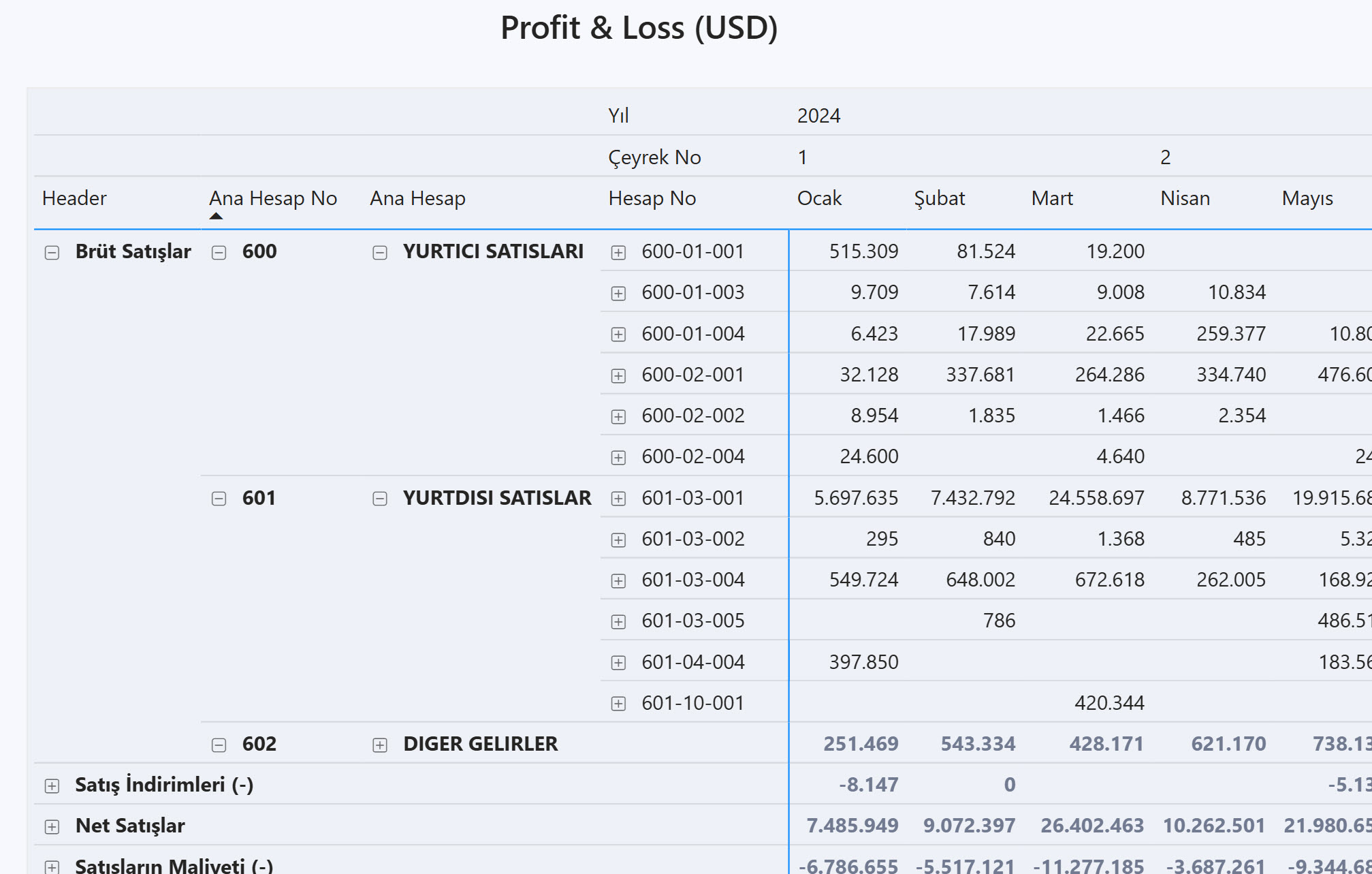Expand account 601-10-001
The image size is (1372, 874).
pos(618,704)
